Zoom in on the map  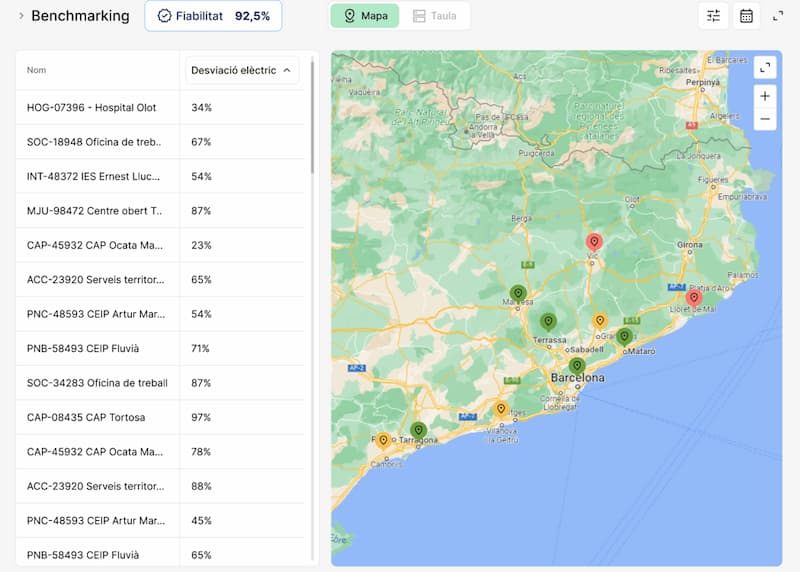pos(765,96)
